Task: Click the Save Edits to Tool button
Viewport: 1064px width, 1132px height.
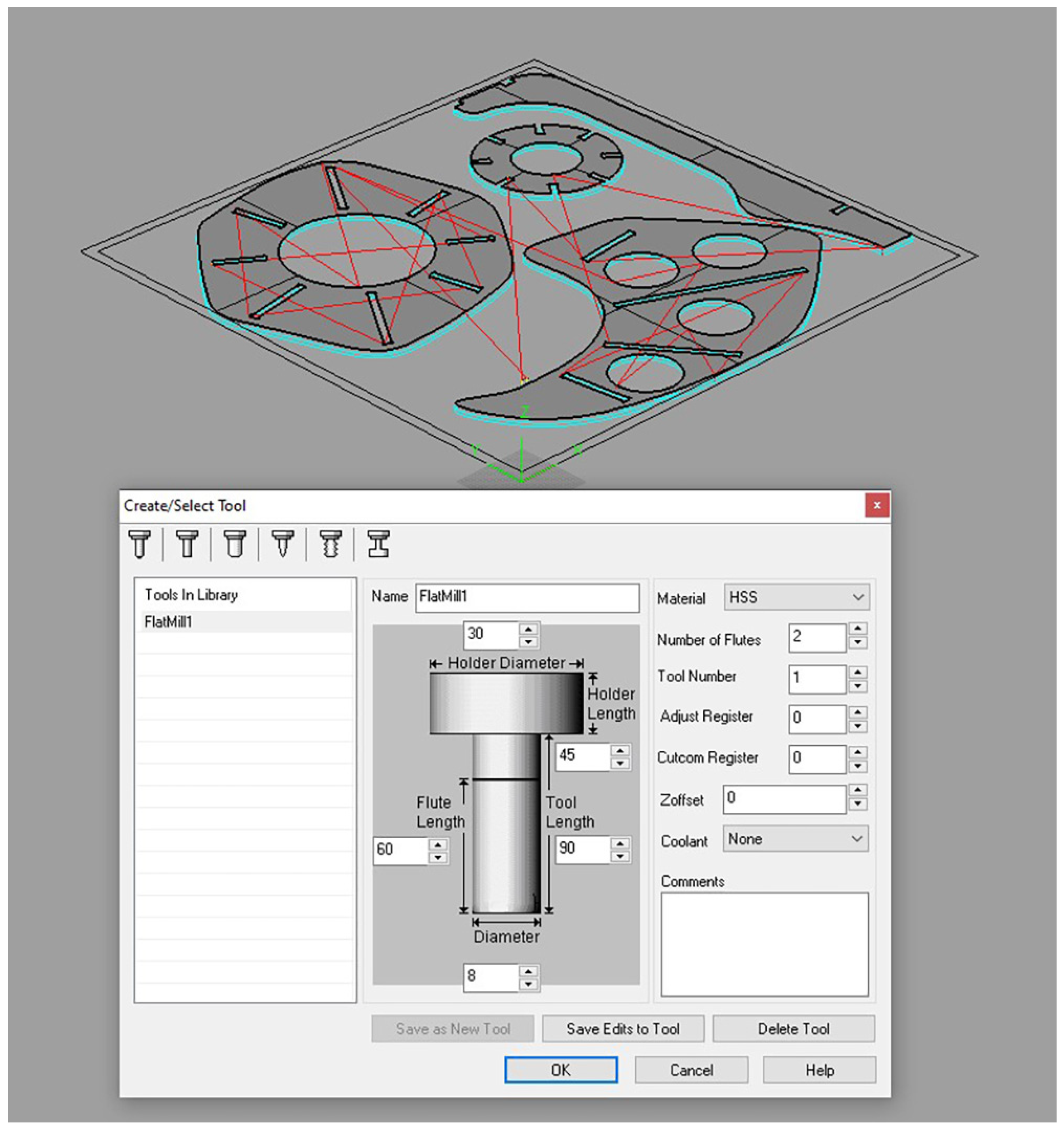Action: pyautogui.click(x=623, y=1029)
